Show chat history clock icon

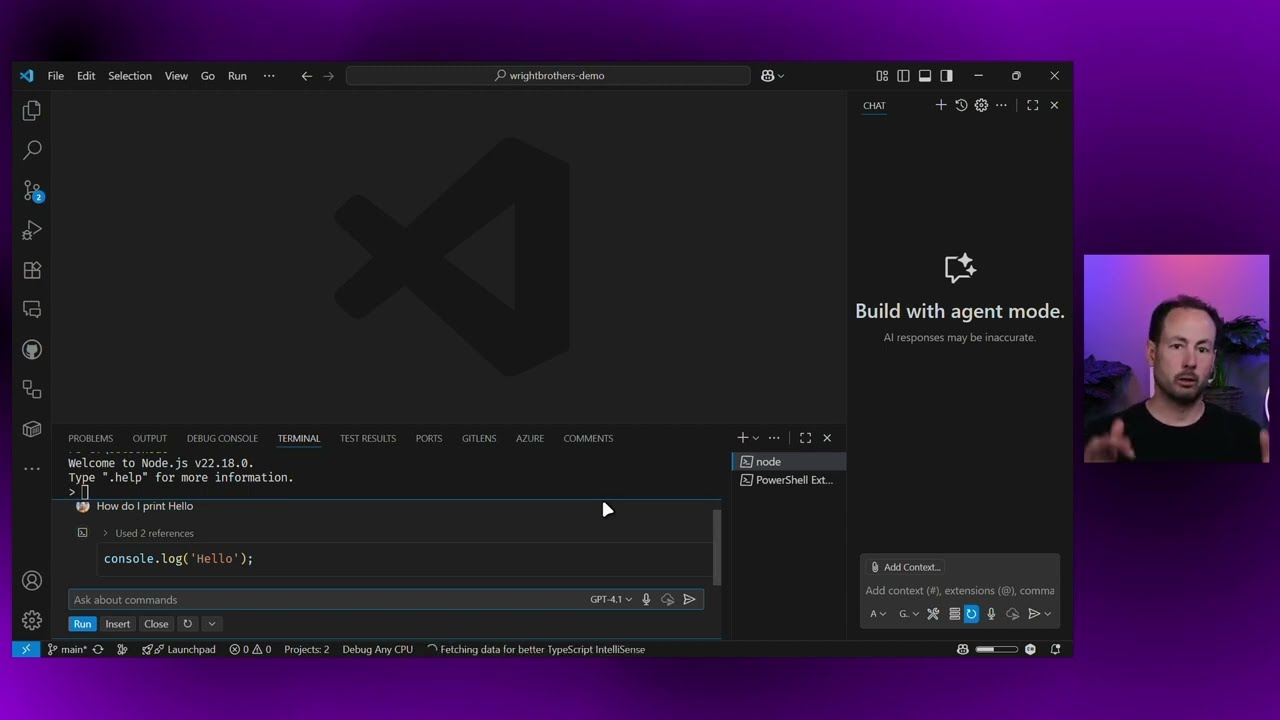click(x=961, y=105)
